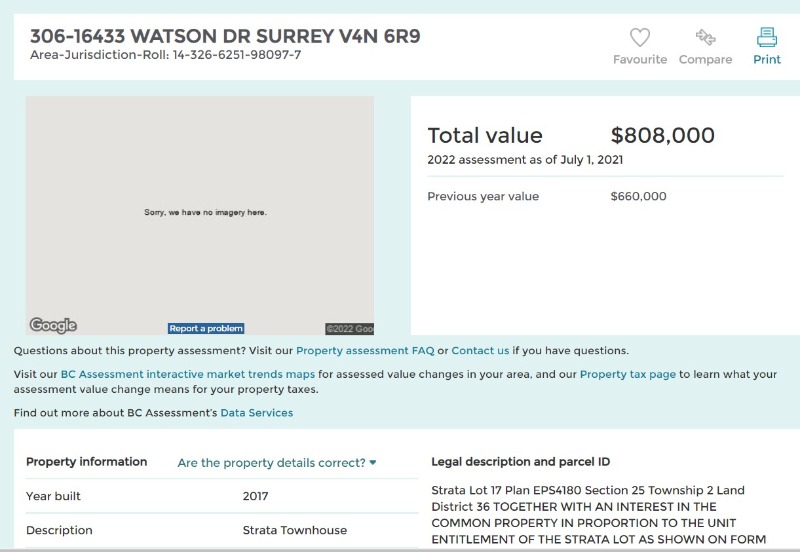Viewport: 800px width, 552px height.
Task: Open the Contact us link
Action: [480, 350]
